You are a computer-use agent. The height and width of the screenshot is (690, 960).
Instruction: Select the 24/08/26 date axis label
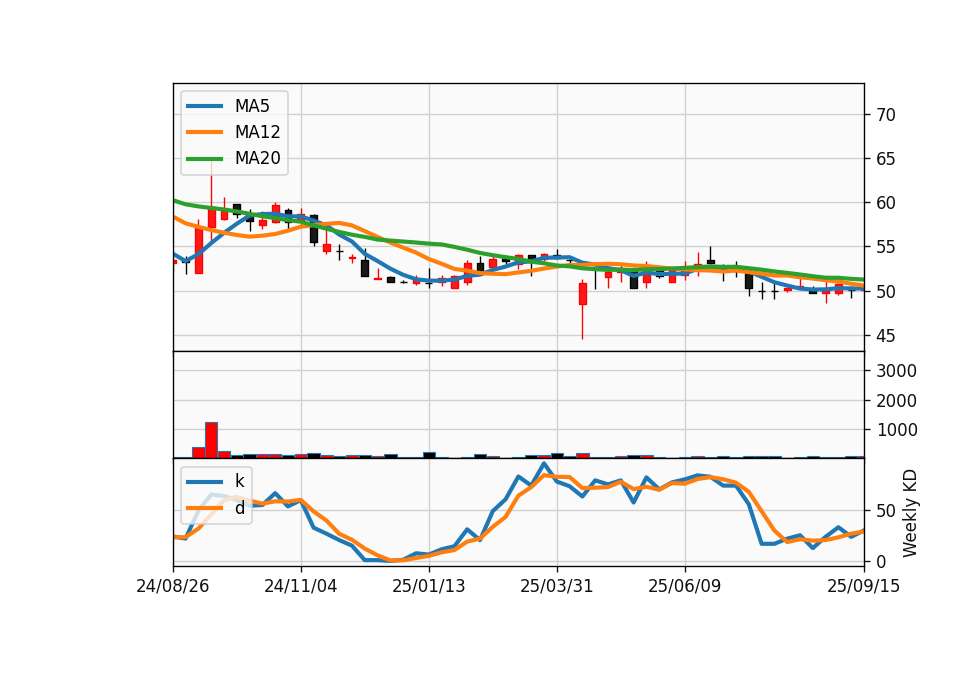point(173,586)
